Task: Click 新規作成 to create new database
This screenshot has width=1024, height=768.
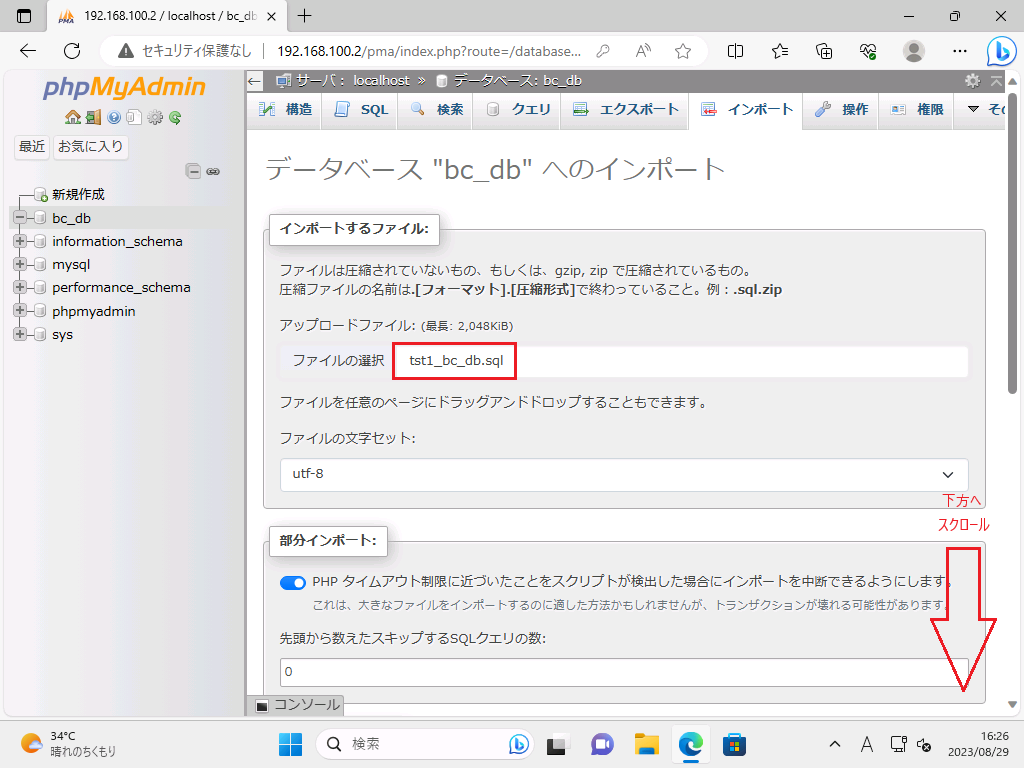Action: pos(78,194)
